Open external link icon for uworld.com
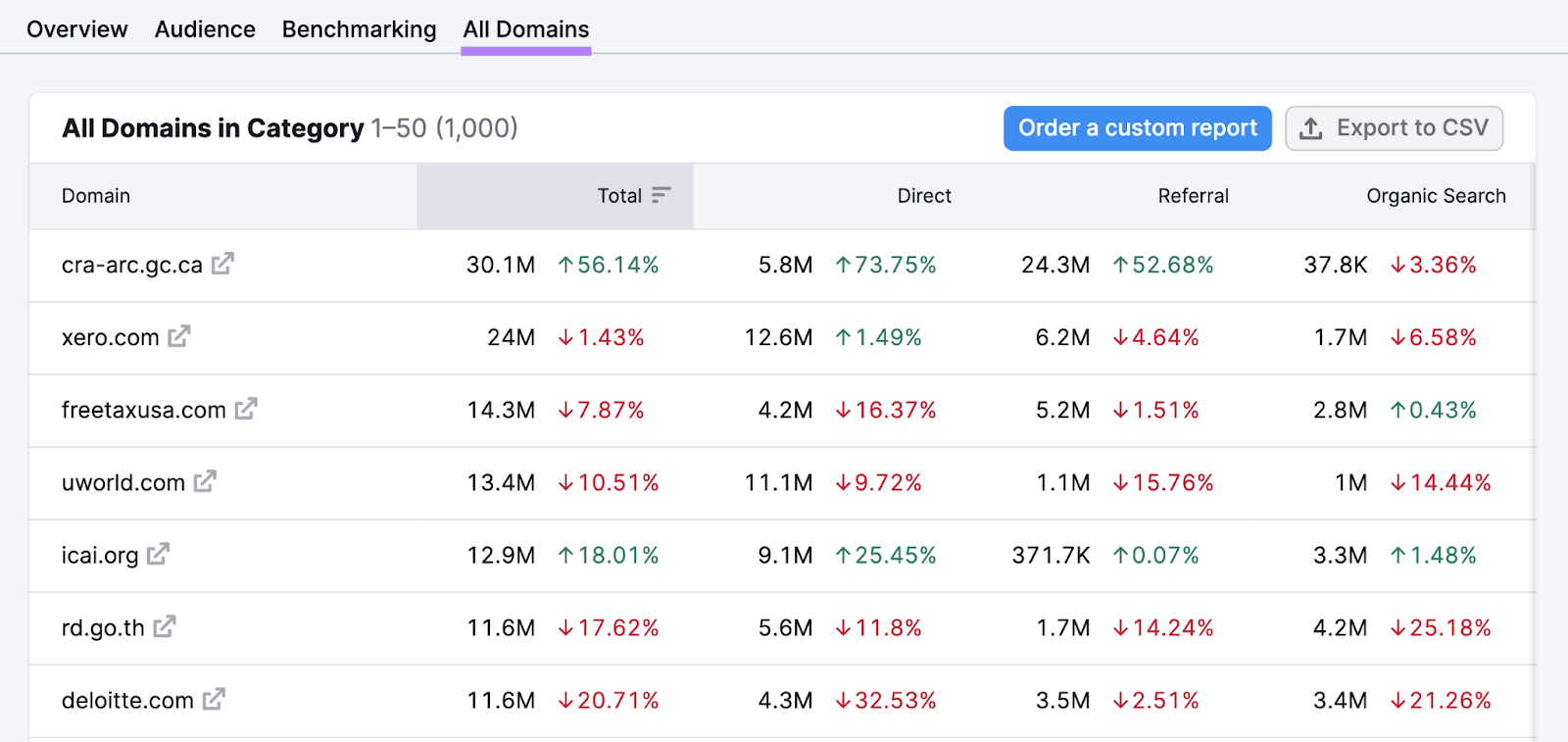 pos(205,481)
